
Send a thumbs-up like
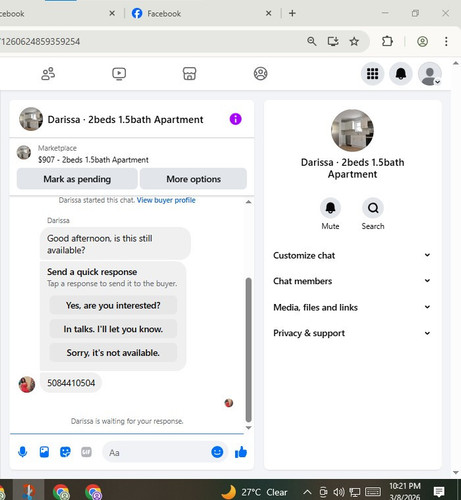click(x=241, y=452)
